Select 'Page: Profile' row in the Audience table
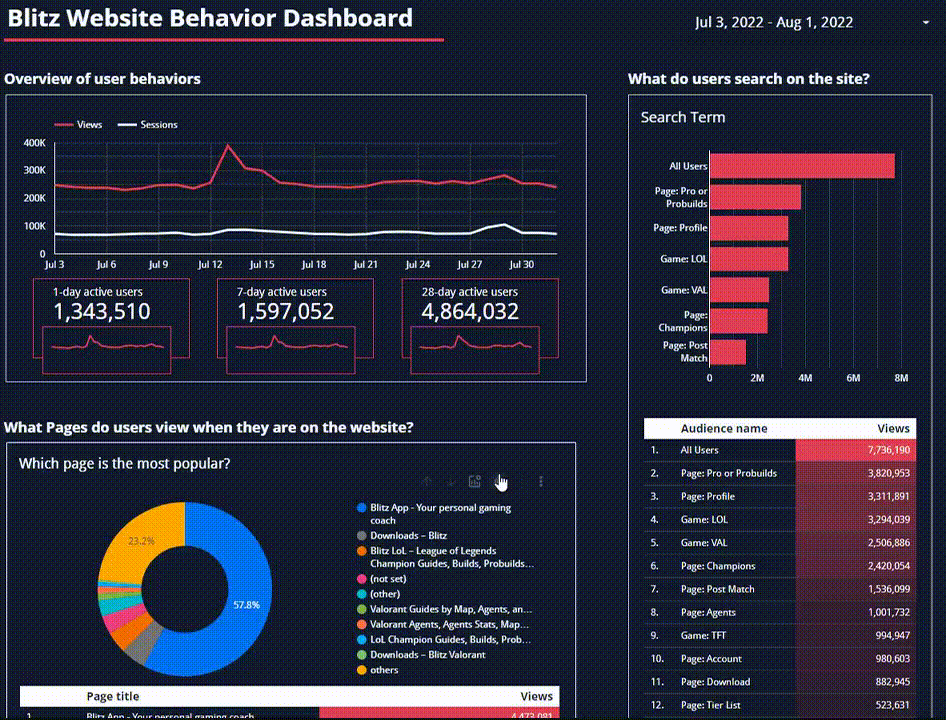Image resolution: width=946 pixels, height=720 pixels. pyautogui.click(x=780, y=496)
